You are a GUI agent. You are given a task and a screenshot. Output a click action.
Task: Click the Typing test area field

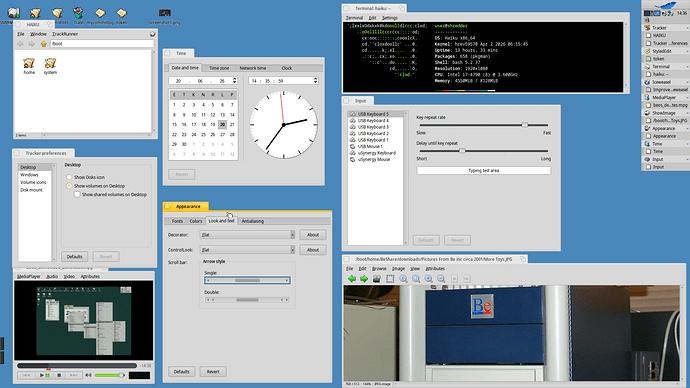(x=484, y=170)
